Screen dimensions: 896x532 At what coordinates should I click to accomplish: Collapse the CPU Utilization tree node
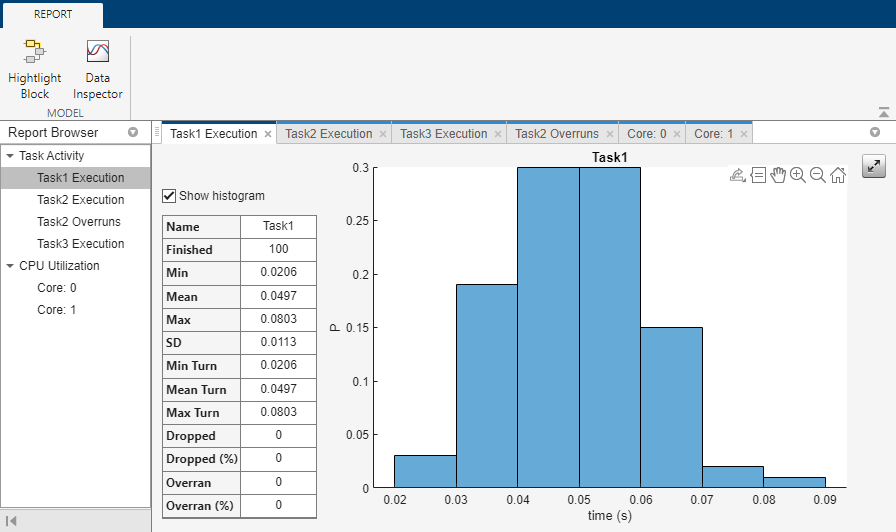click(10, 266)
